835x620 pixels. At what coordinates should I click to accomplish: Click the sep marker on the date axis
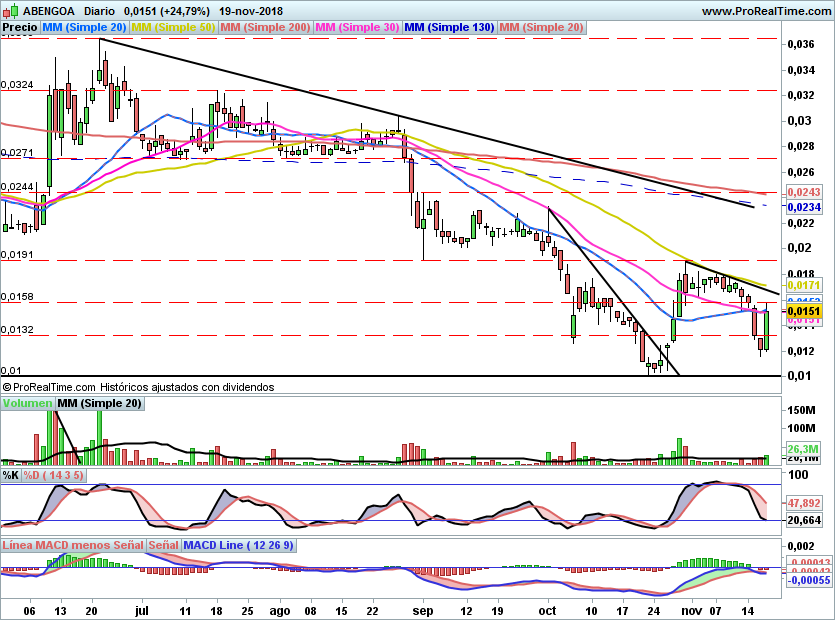tap(423, 608)
